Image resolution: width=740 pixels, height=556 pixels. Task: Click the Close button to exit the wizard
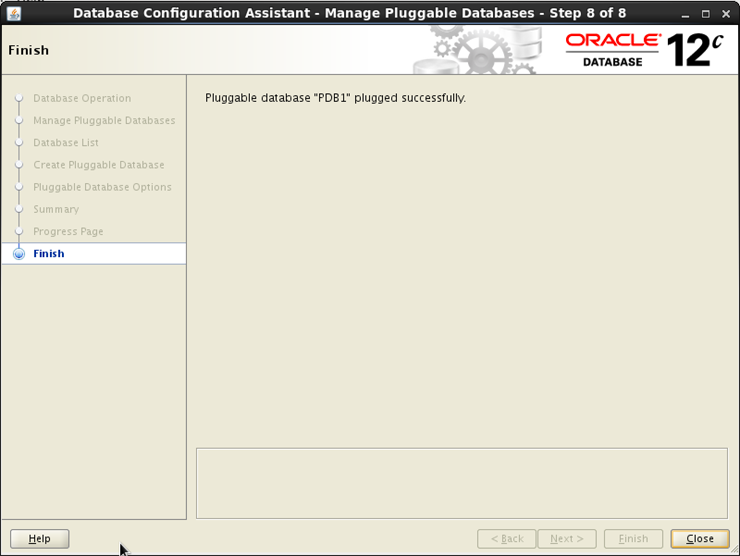point(700,539)
